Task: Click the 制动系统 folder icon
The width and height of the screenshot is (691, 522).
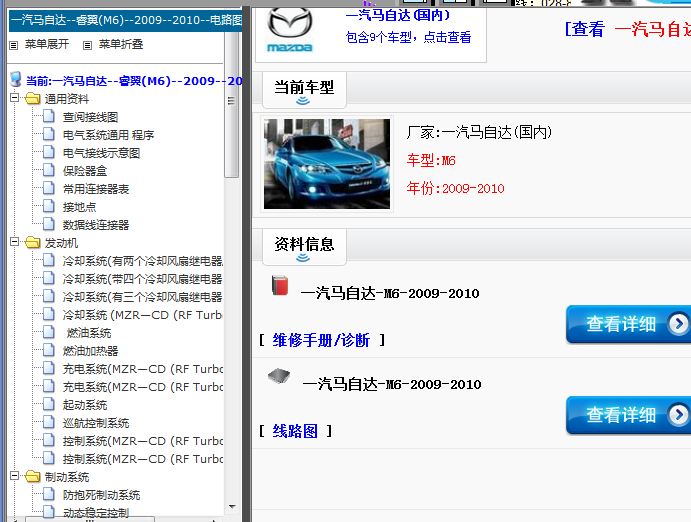Action: coord(33,476)
